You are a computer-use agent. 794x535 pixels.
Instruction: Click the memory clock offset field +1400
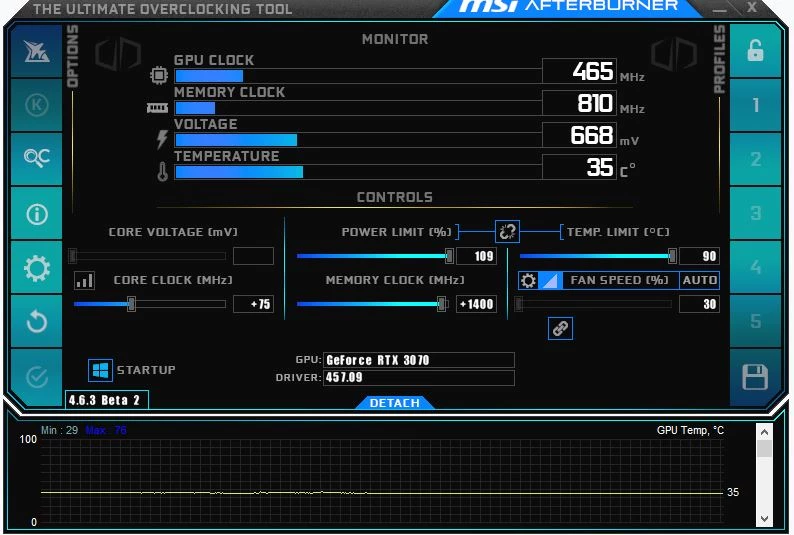[x=477, y=304]
